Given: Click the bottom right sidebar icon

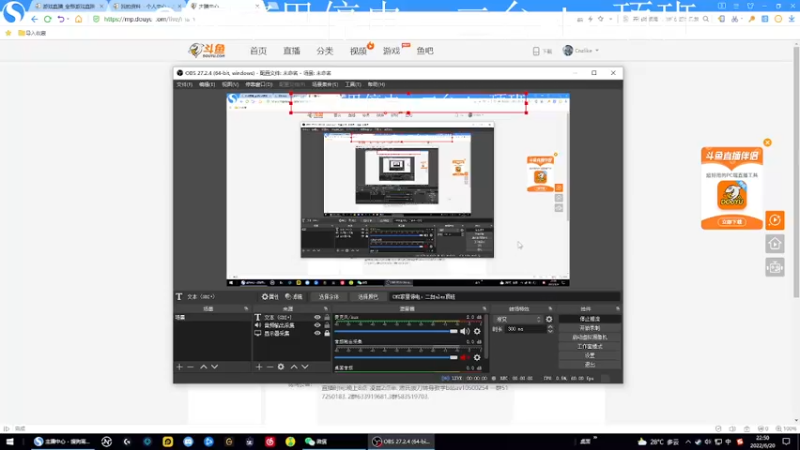Looking at the screenshot, I should click(x=774, y=267).
